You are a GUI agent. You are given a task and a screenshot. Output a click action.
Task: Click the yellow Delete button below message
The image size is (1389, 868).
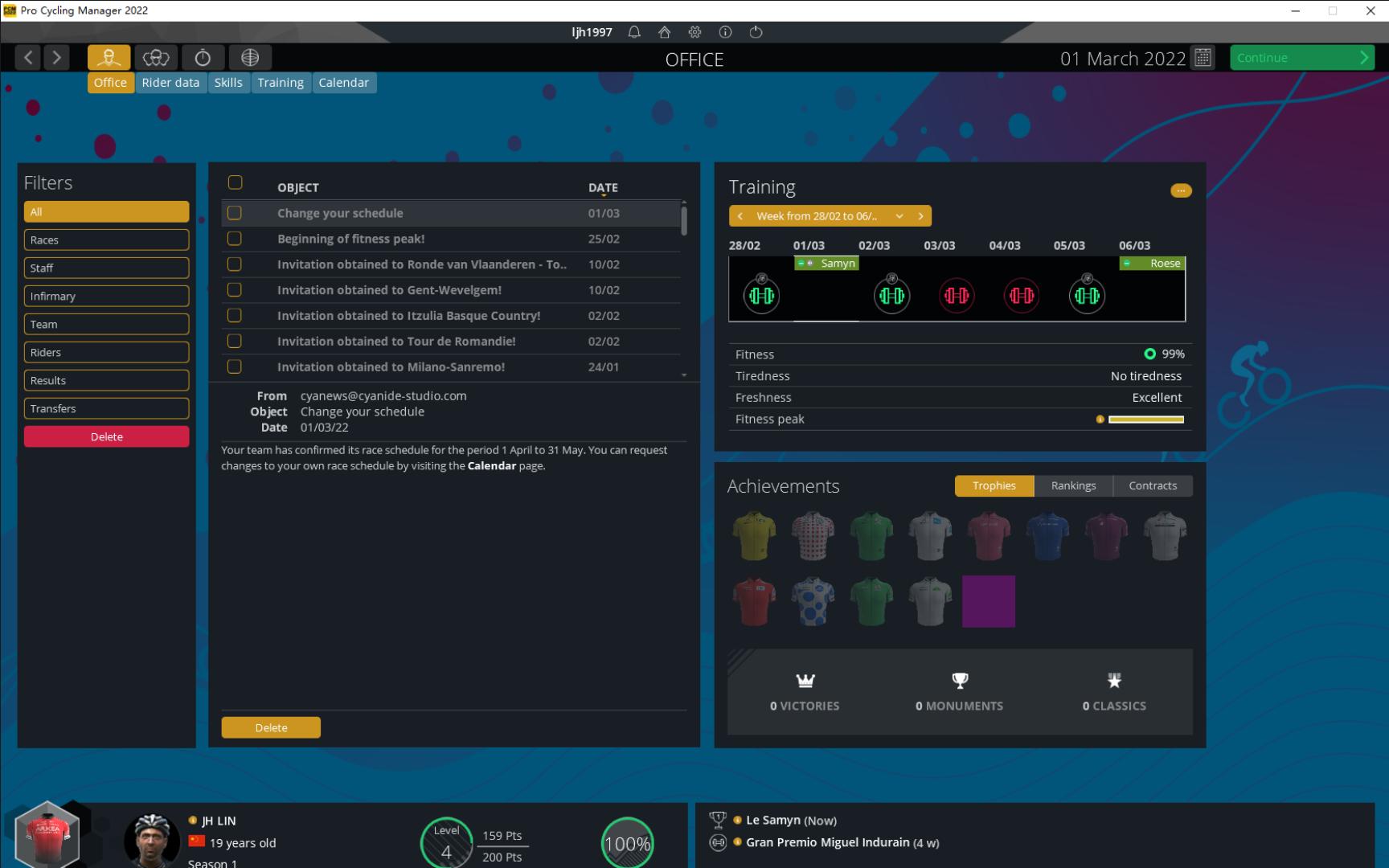[271, 727]
